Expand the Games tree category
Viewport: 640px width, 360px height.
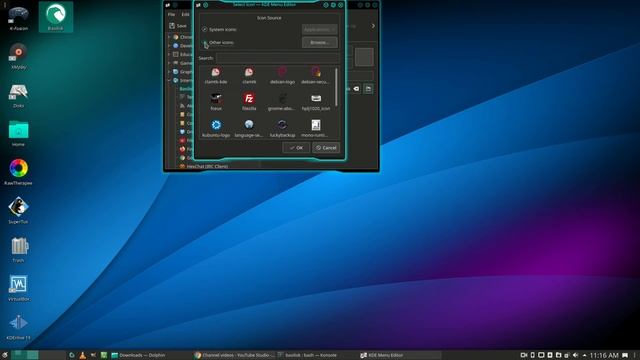(x=169, y=63)
